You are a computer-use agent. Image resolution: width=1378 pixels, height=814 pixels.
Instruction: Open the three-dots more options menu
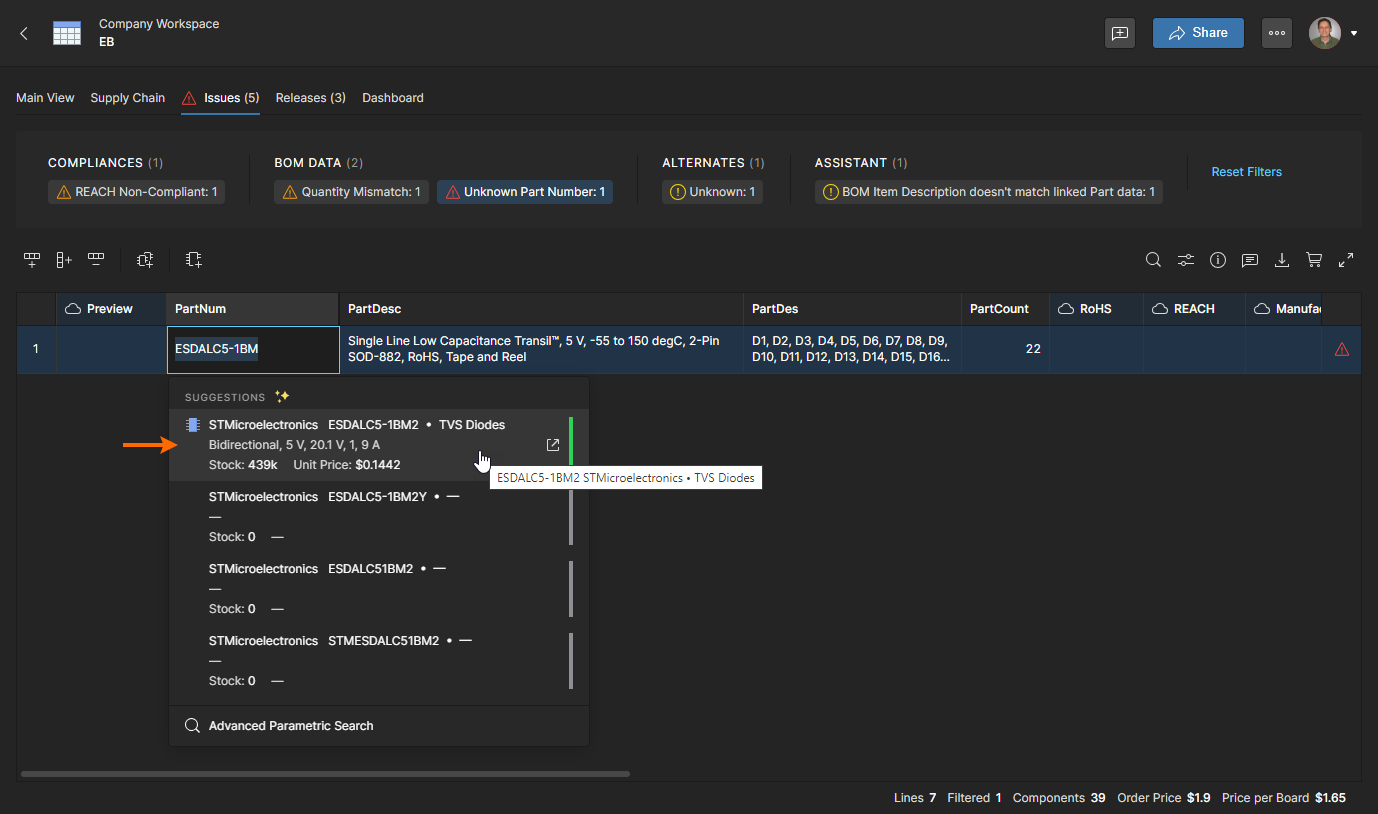pos(1276,33)
